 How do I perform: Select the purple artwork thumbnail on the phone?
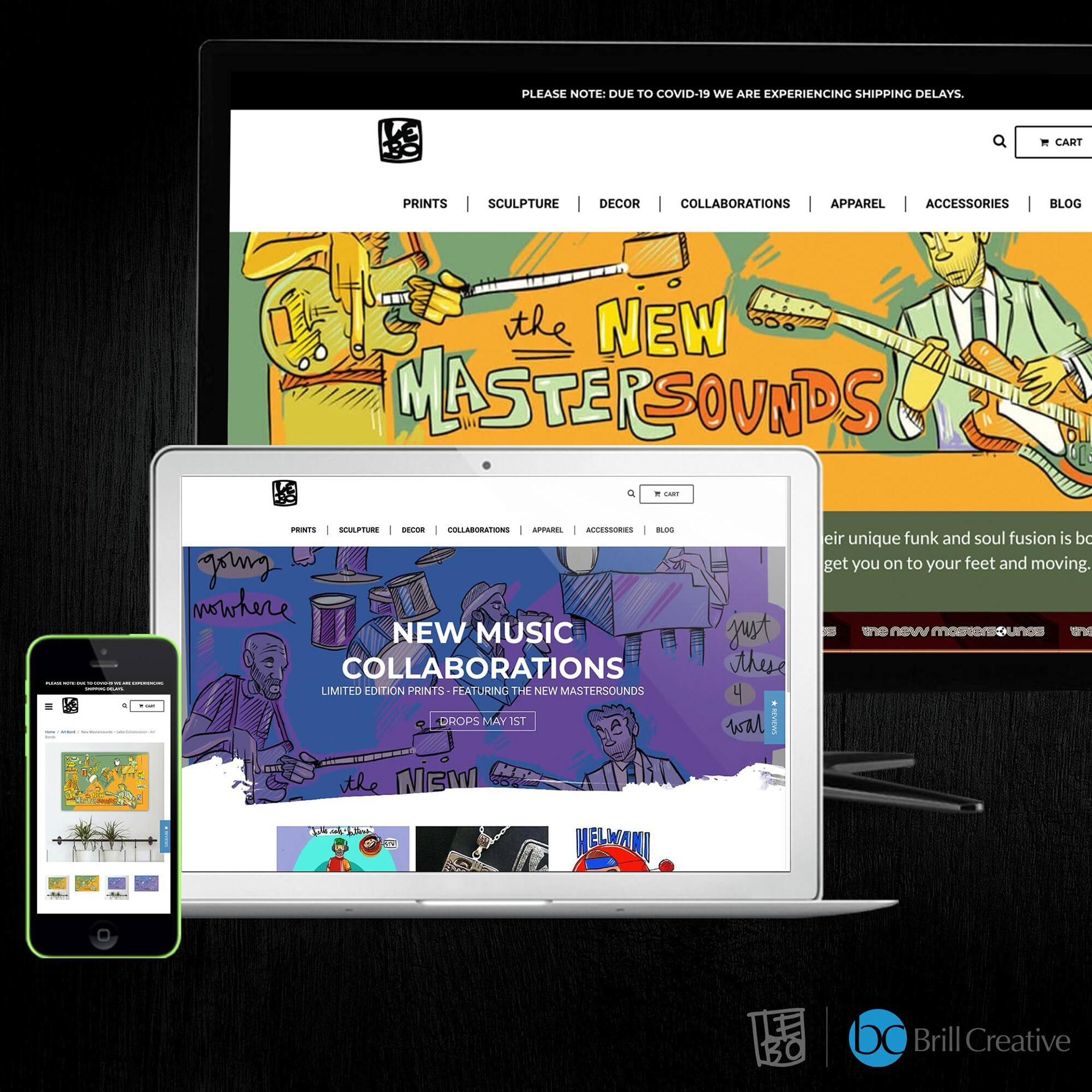[x=146, y=883]
